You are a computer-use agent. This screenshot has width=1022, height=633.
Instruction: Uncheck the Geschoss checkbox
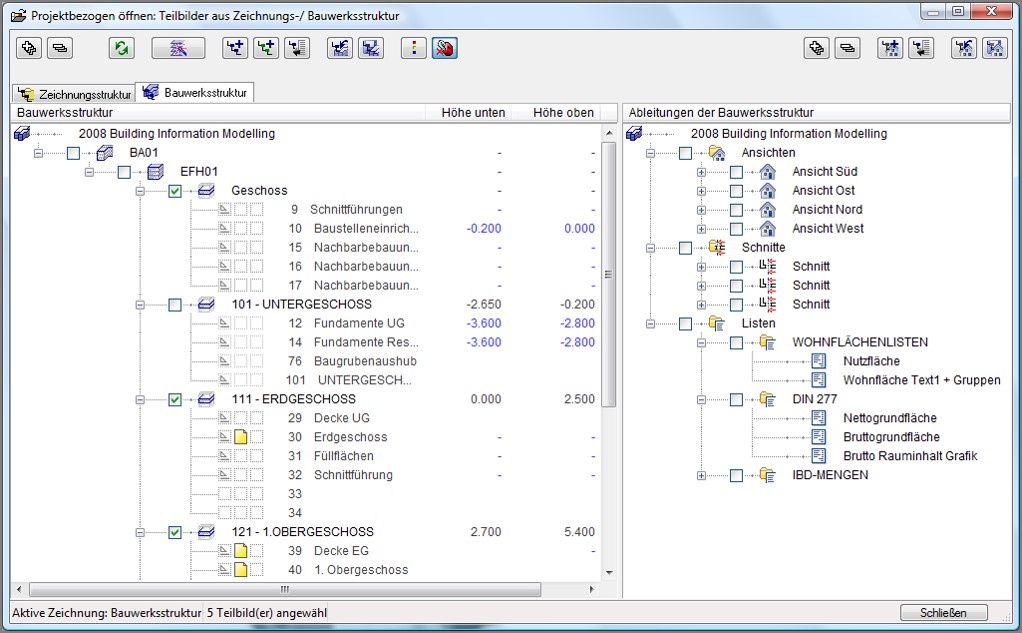(175, 191)
